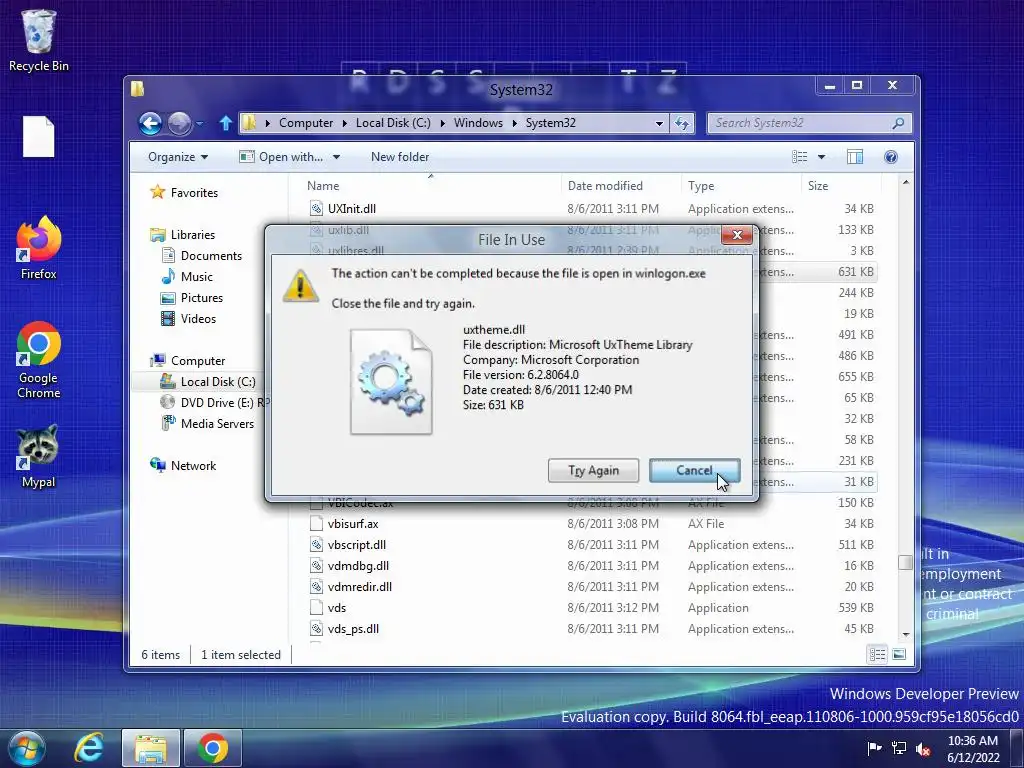Launch Firefox from the desktop shortcut
This screenshot has width=1024, height=768.
tap(39, 248)
